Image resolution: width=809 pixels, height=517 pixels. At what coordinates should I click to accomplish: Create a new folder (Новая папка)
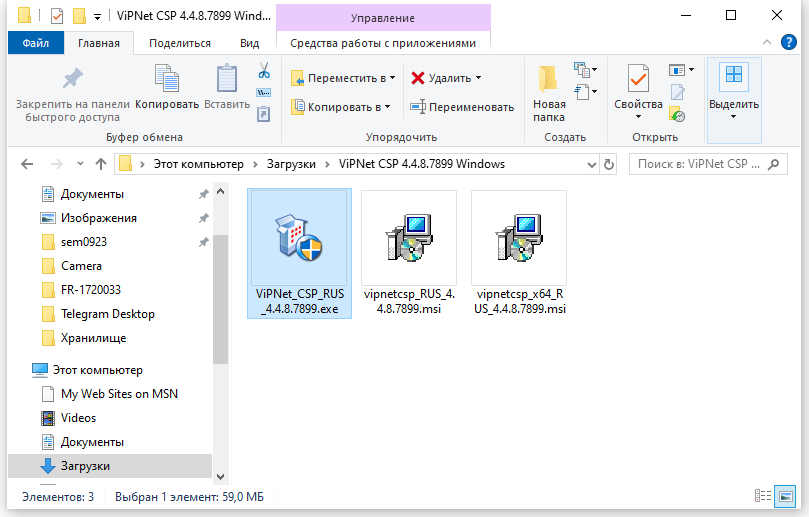pos(549,92)
